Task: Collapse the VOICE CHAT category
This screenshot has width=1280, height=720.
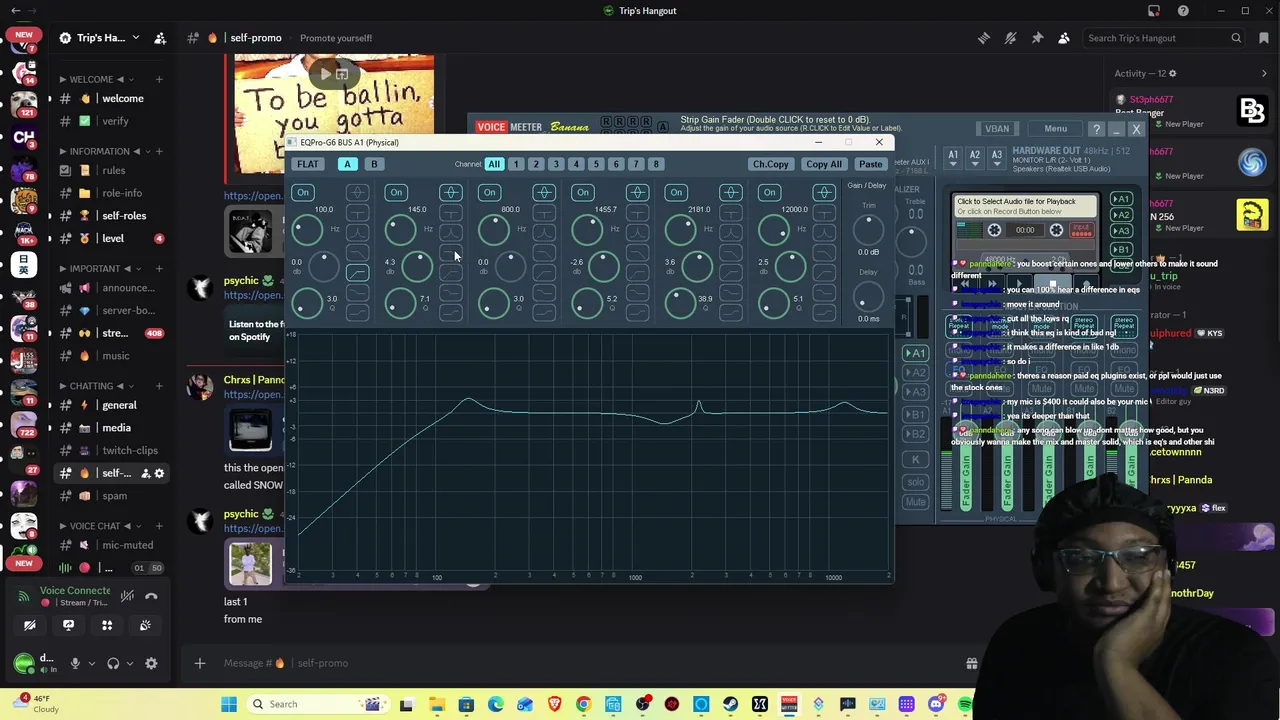Action: (102, 525)
